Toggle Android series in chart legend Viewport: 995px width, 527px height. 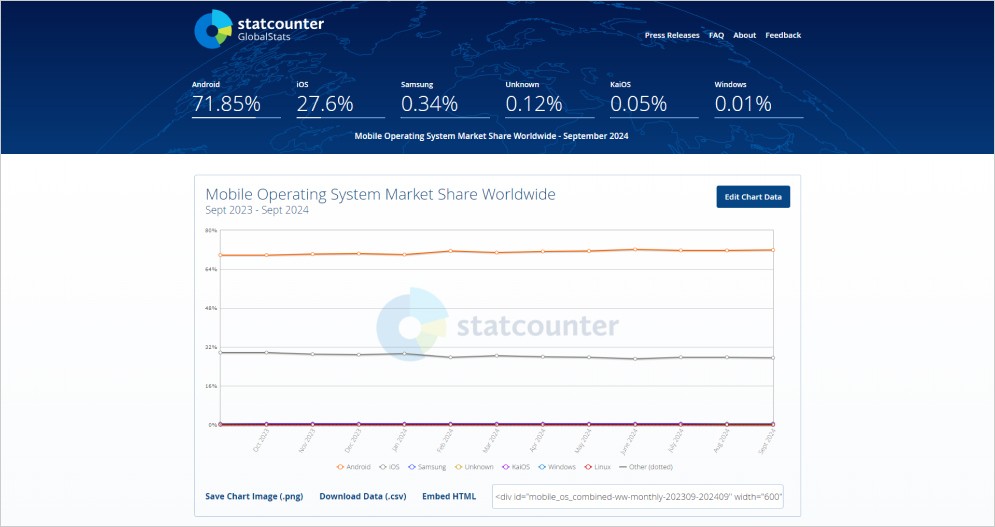pos(354,467)
